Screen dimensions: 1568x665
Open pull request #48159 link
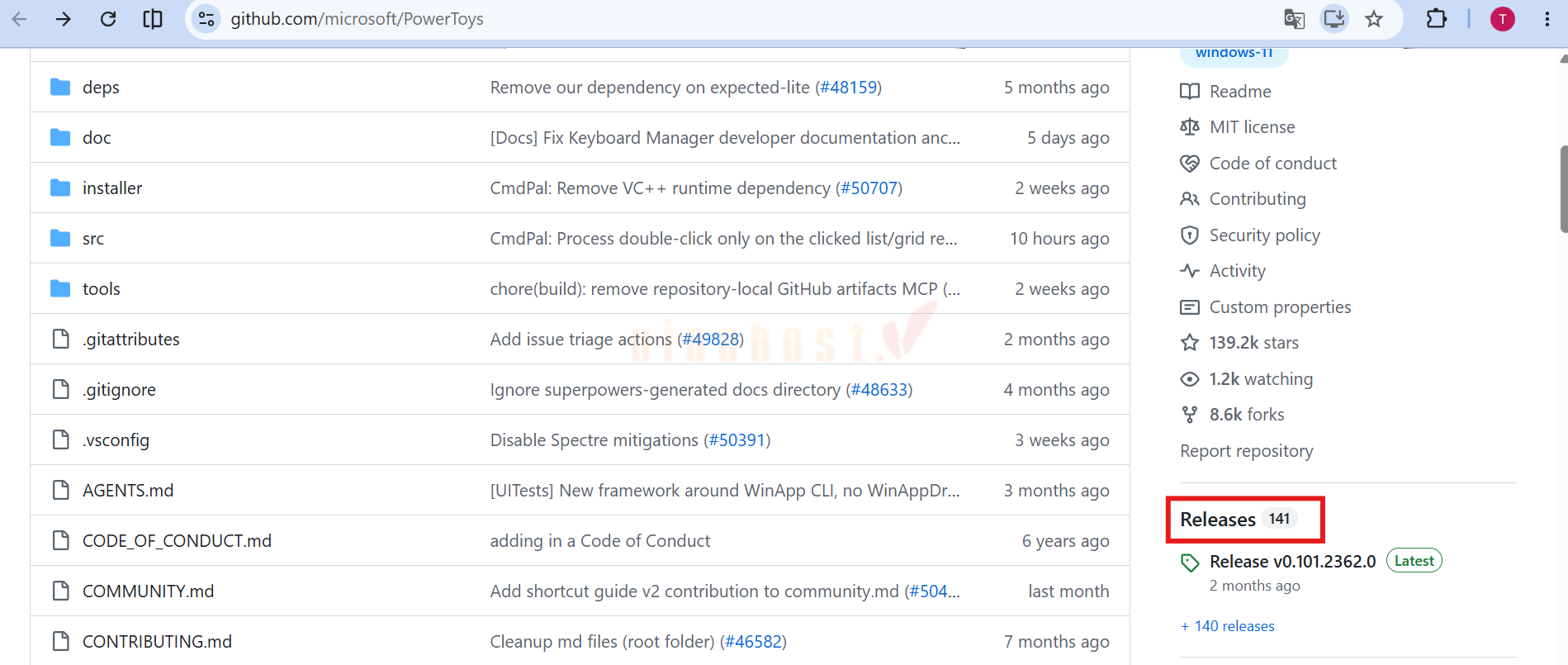point(848,88)
